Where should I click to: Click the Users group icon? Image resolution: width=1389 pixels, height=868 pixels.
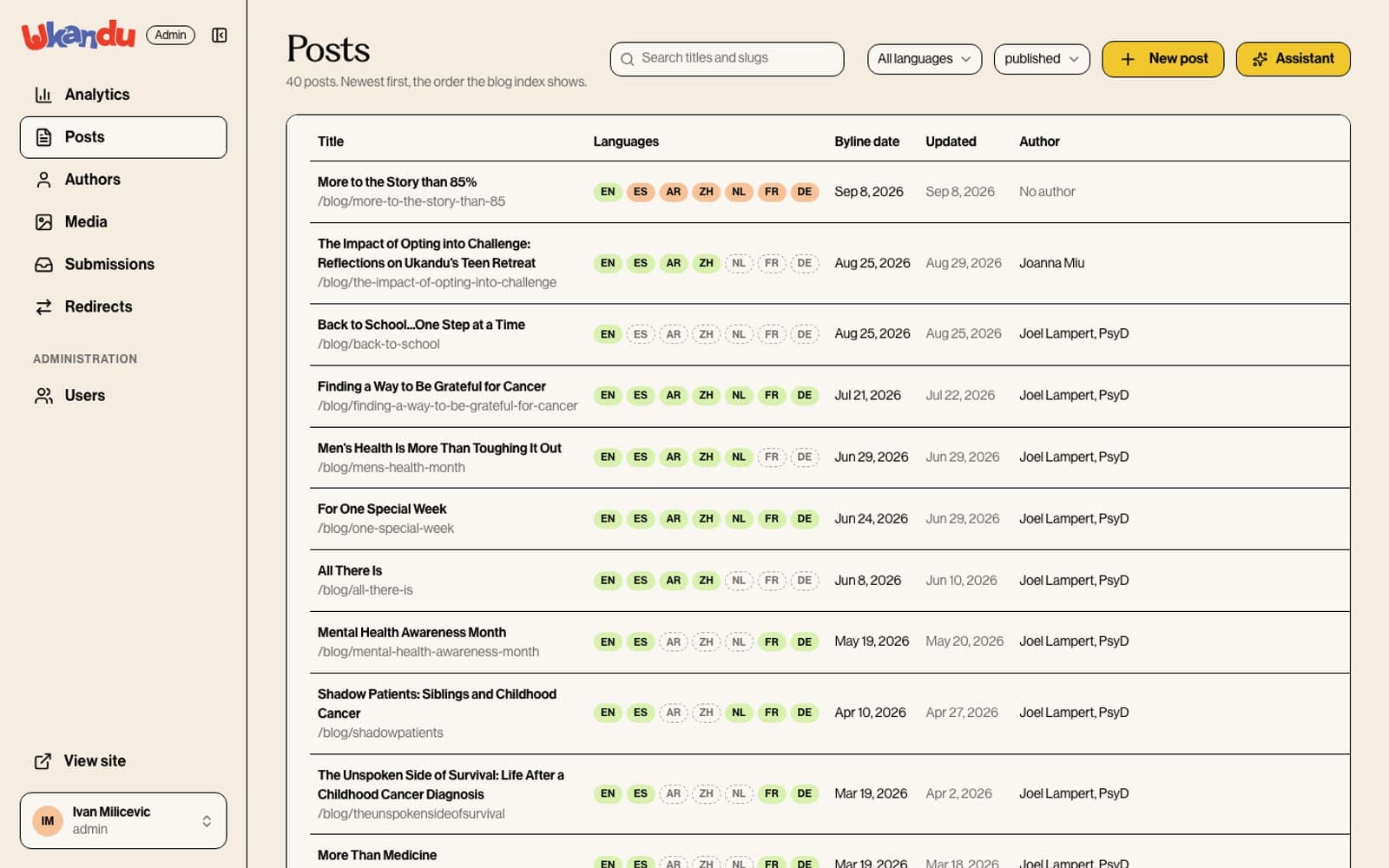(43, 396)
